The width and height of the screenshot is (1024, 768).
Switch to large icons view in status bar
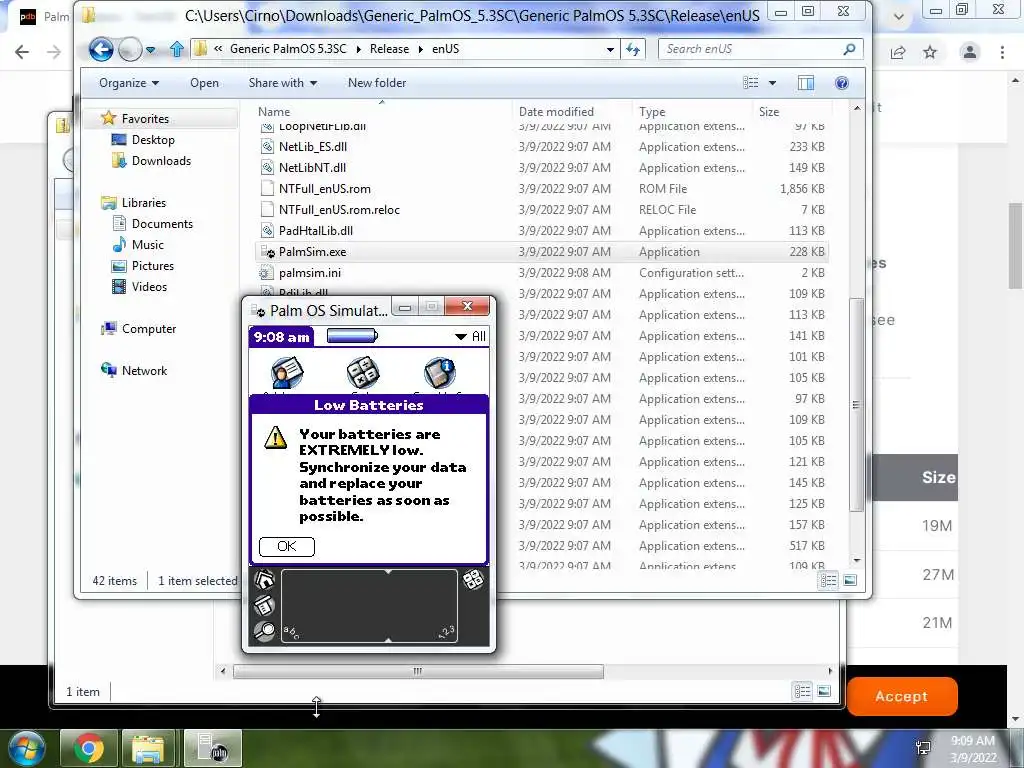click(x=850, y=581)
